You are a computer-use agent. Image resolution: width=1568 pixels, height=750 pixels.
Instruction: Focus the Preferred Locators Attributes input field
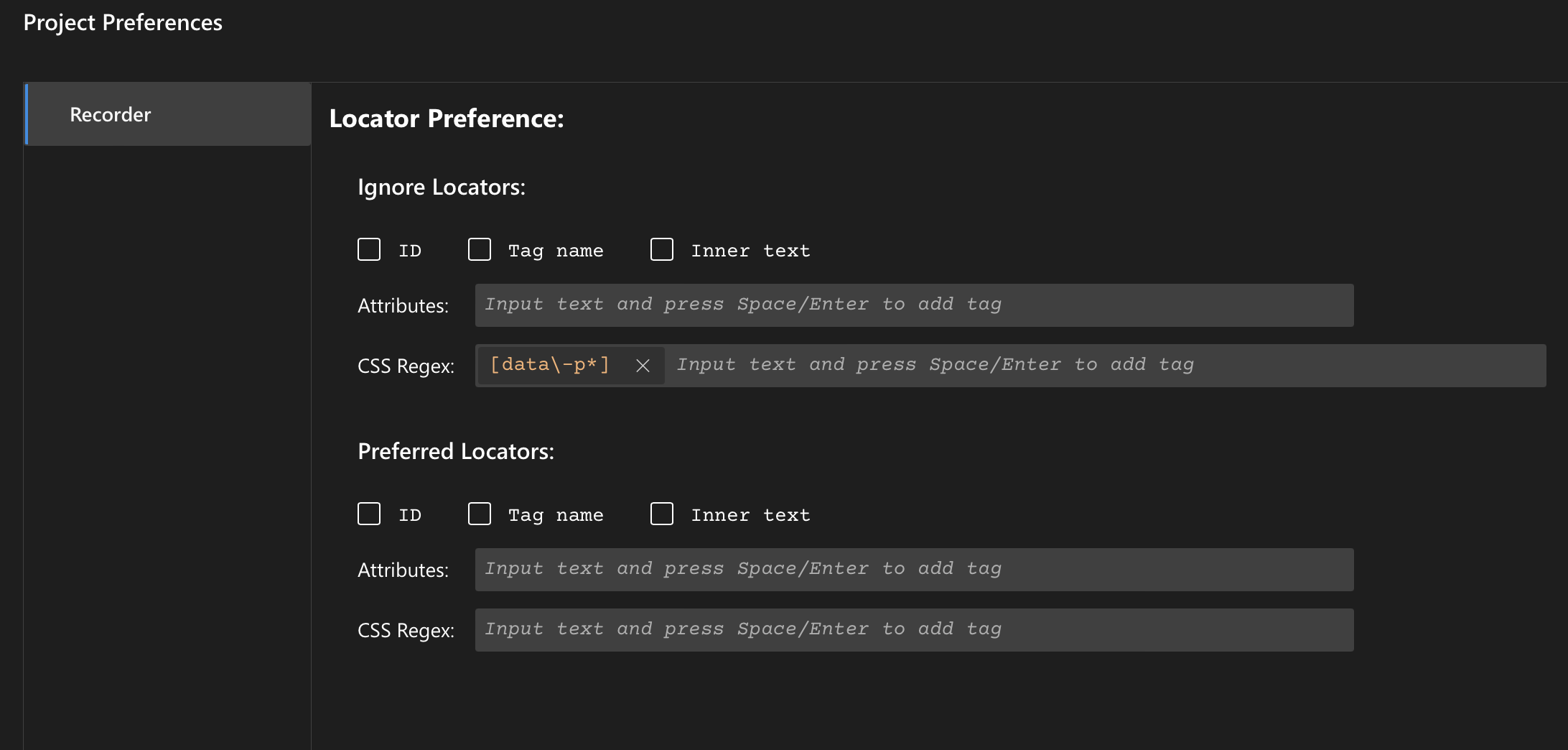click(913, 570)
